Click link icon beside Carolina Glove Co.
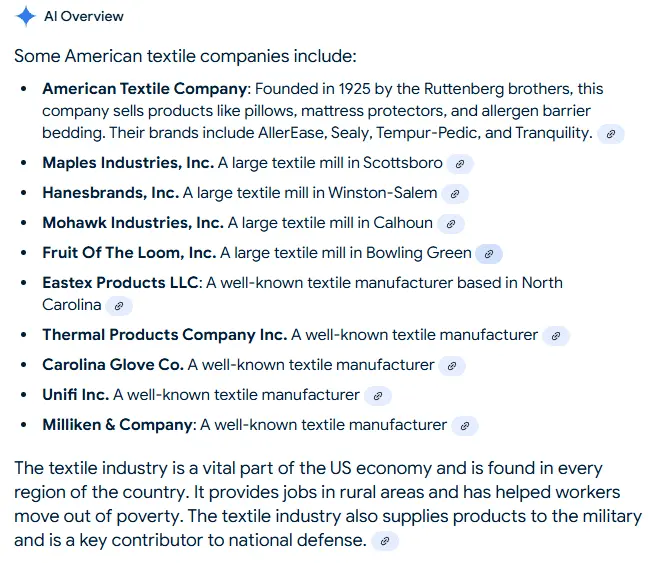The image size is (652, 563). [x=452, y=366]
